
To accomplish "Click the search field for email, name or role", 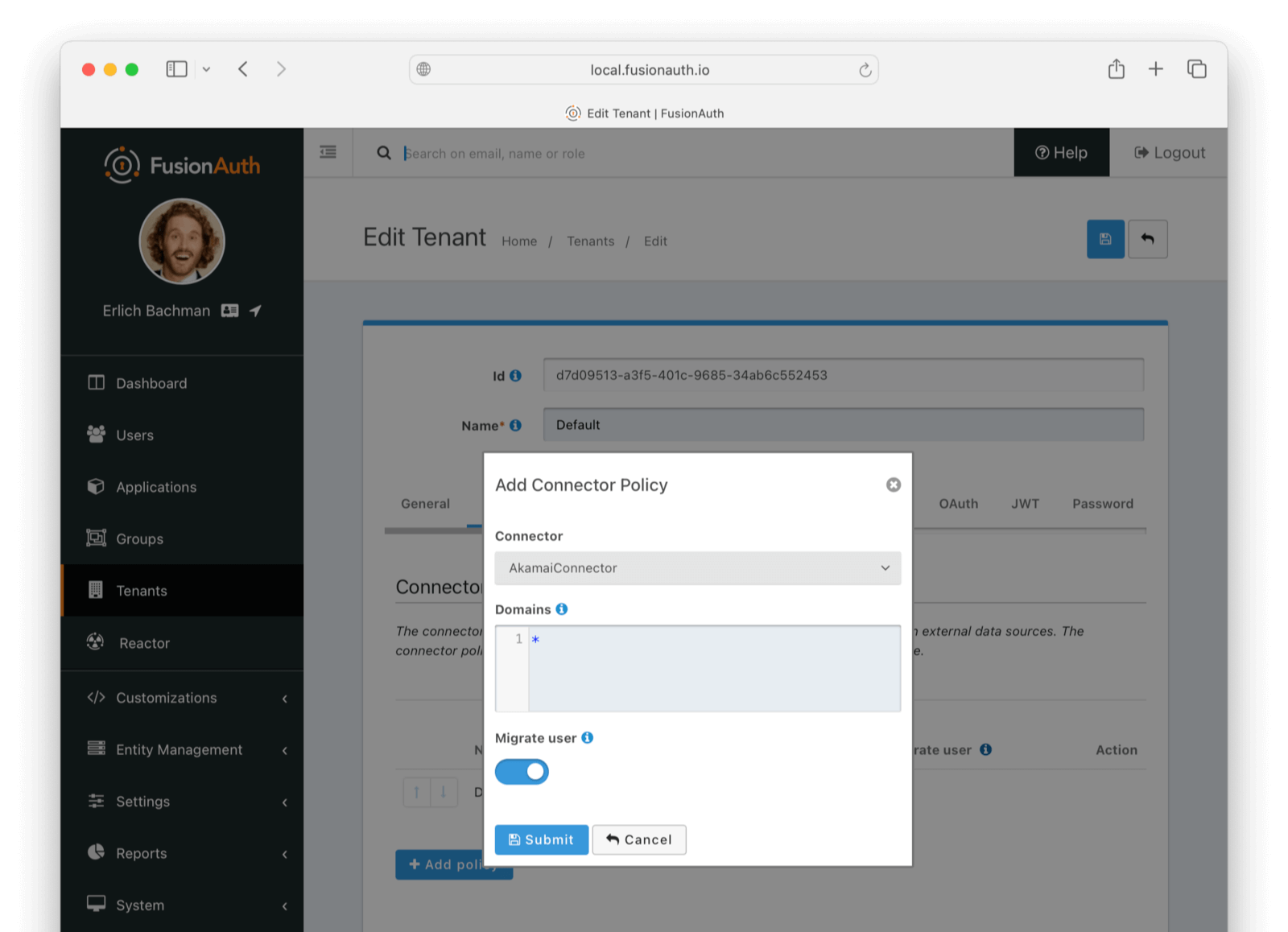I will tap(563, 153).
